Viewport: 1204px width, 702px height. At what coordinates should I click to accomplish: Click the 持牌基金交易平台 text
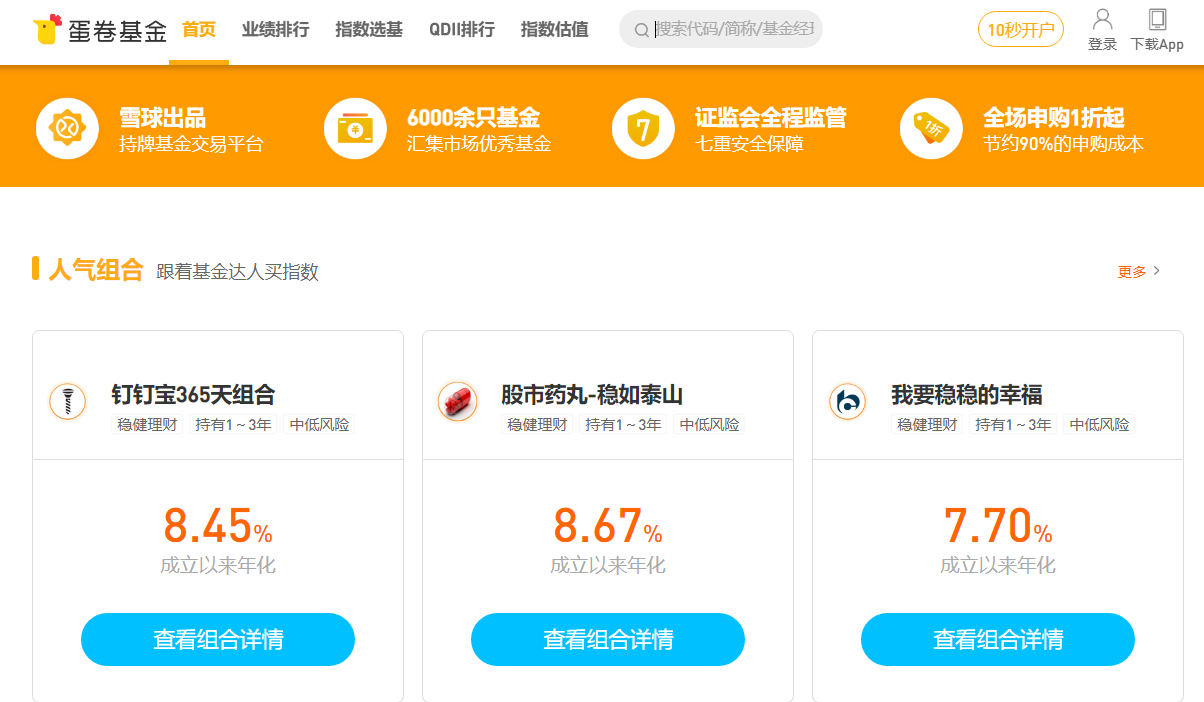[191, 144]
